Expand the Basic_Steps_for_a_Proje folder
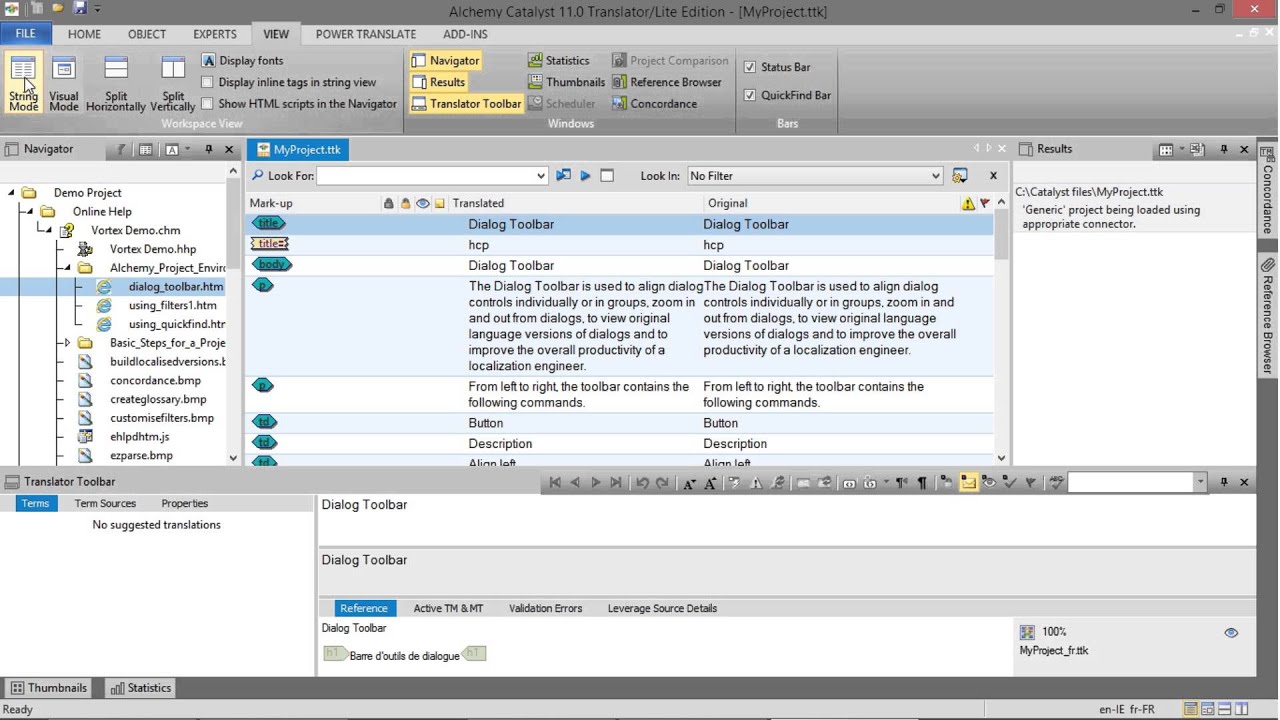 (67, 343)
